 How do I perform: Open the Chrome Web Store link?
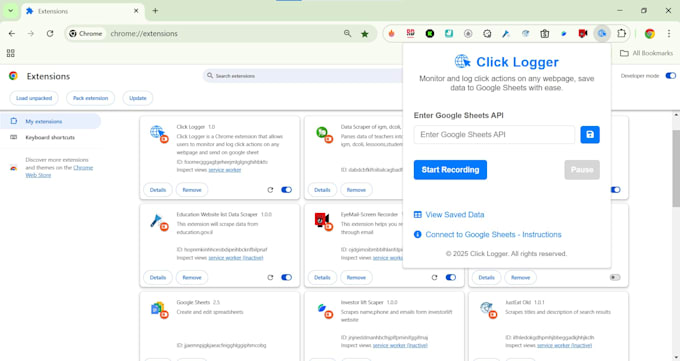coord(59,171)
